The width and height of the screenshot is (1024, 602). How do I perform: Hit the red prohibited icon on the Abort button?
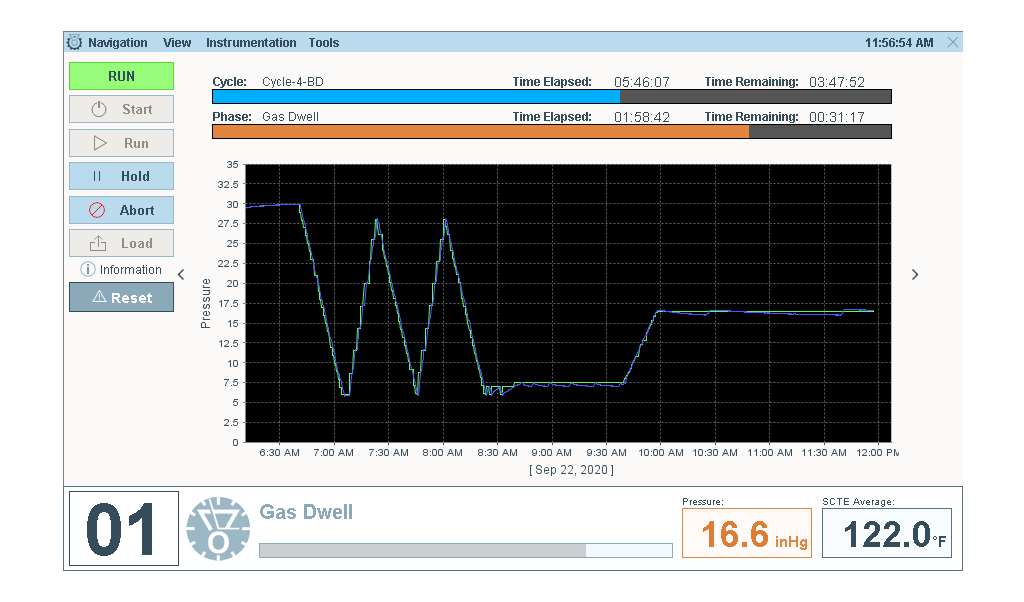tap(98, 211)
